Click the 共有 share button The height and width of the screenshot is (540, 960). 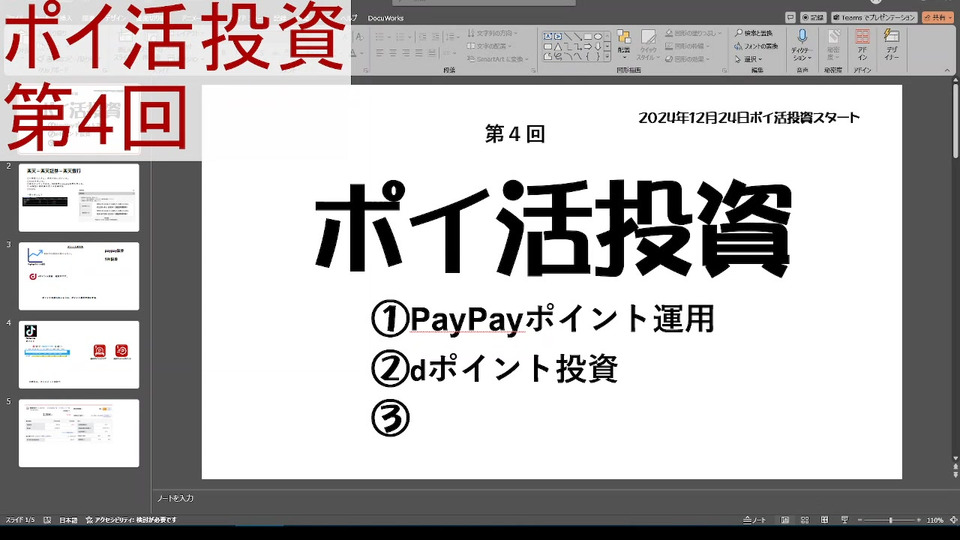point(938,18)
